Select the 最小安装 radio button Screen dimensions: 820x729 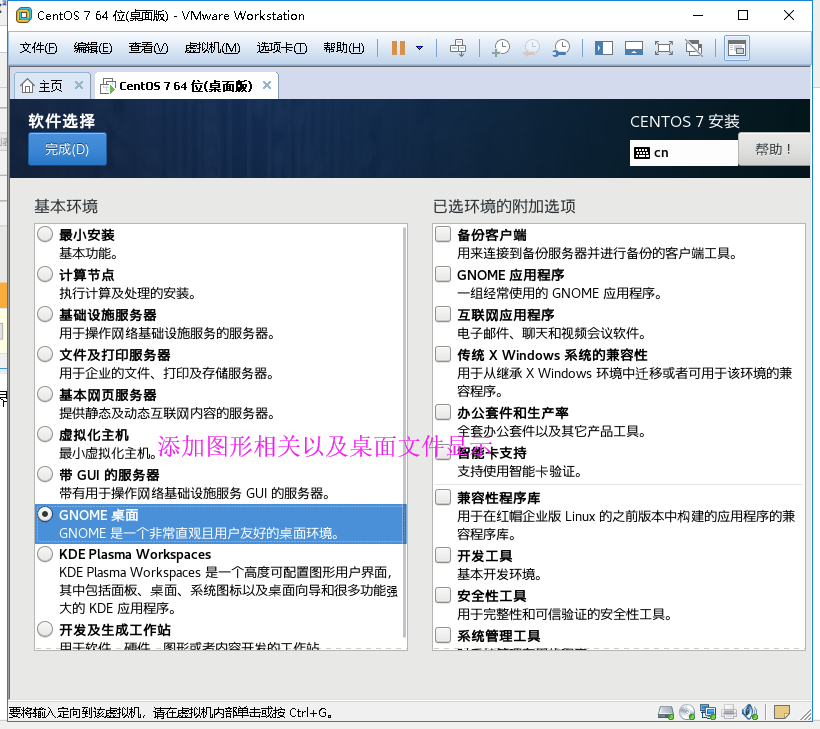tap(45, 234)
